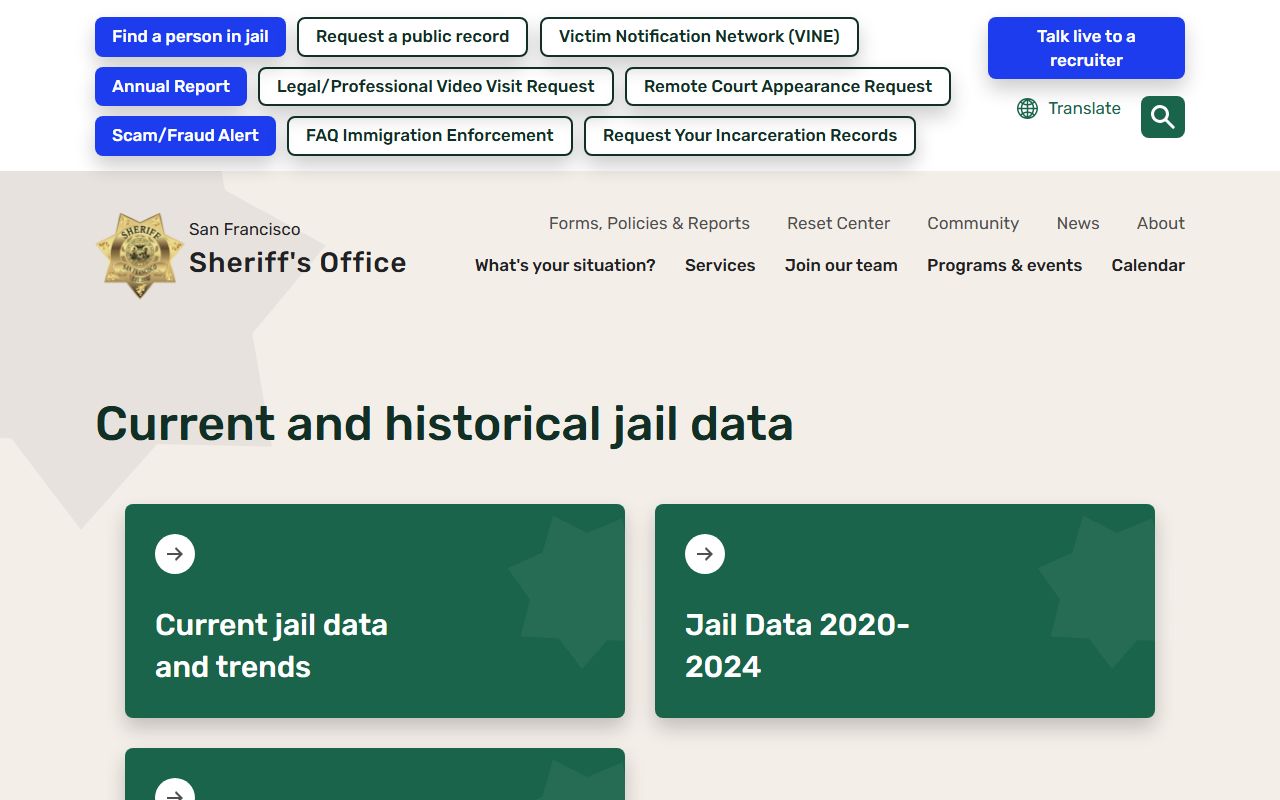1280x800 pixels.
Task: Go to News section
Action: 1078,223
